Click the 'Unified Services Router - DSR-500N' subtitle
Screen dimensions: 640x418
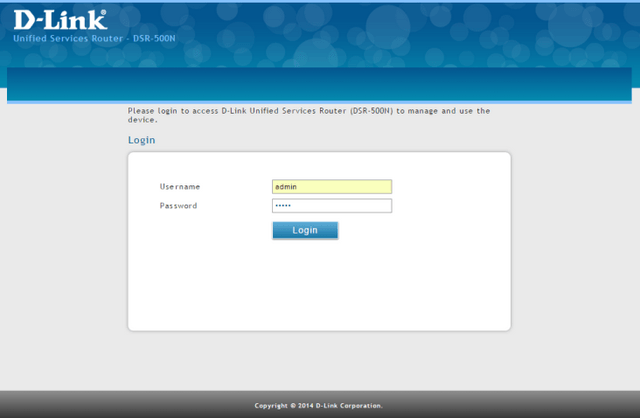94,38
